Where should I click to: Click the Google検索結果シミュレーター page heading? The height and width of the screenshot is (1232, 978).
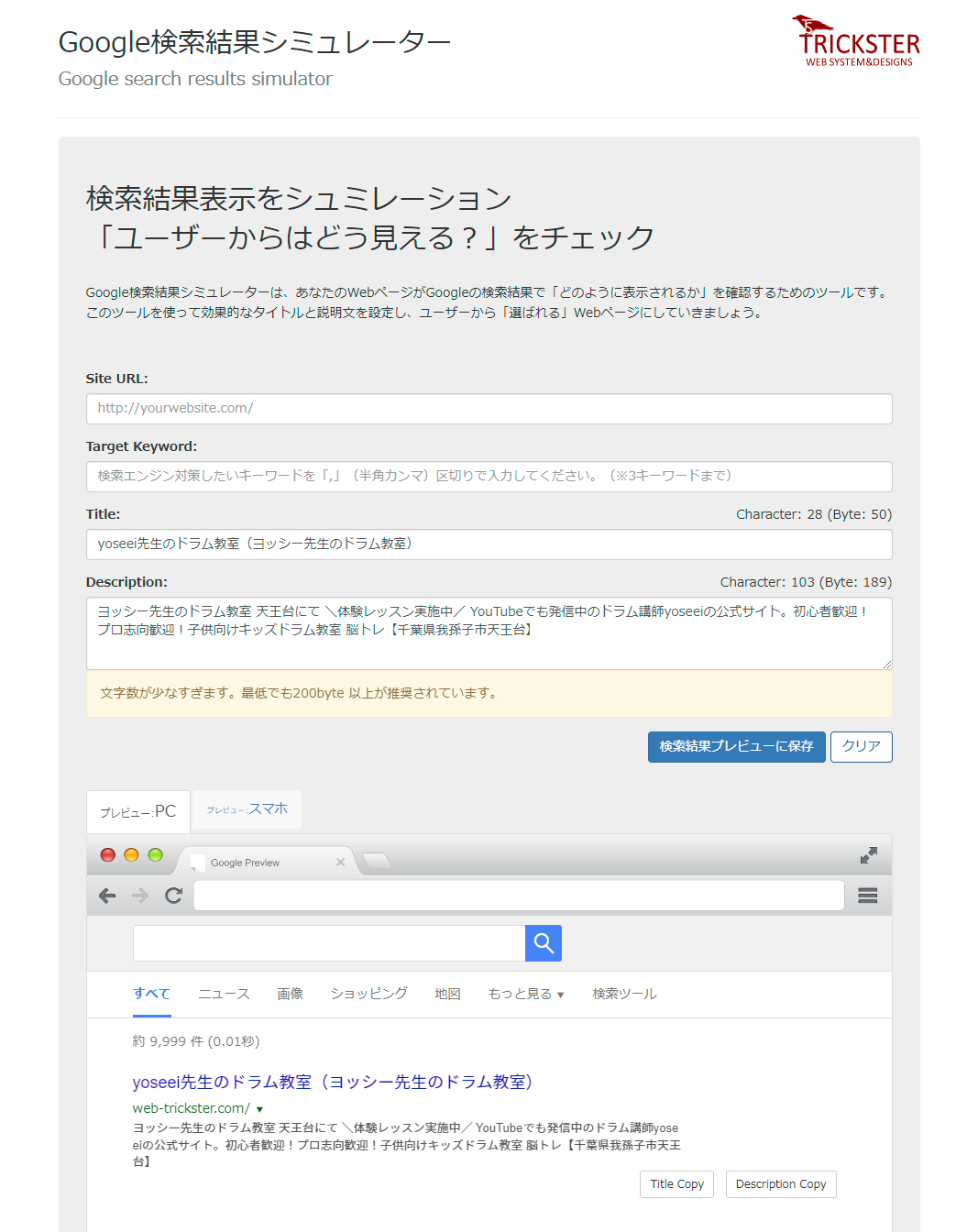[x=255, y=42]
